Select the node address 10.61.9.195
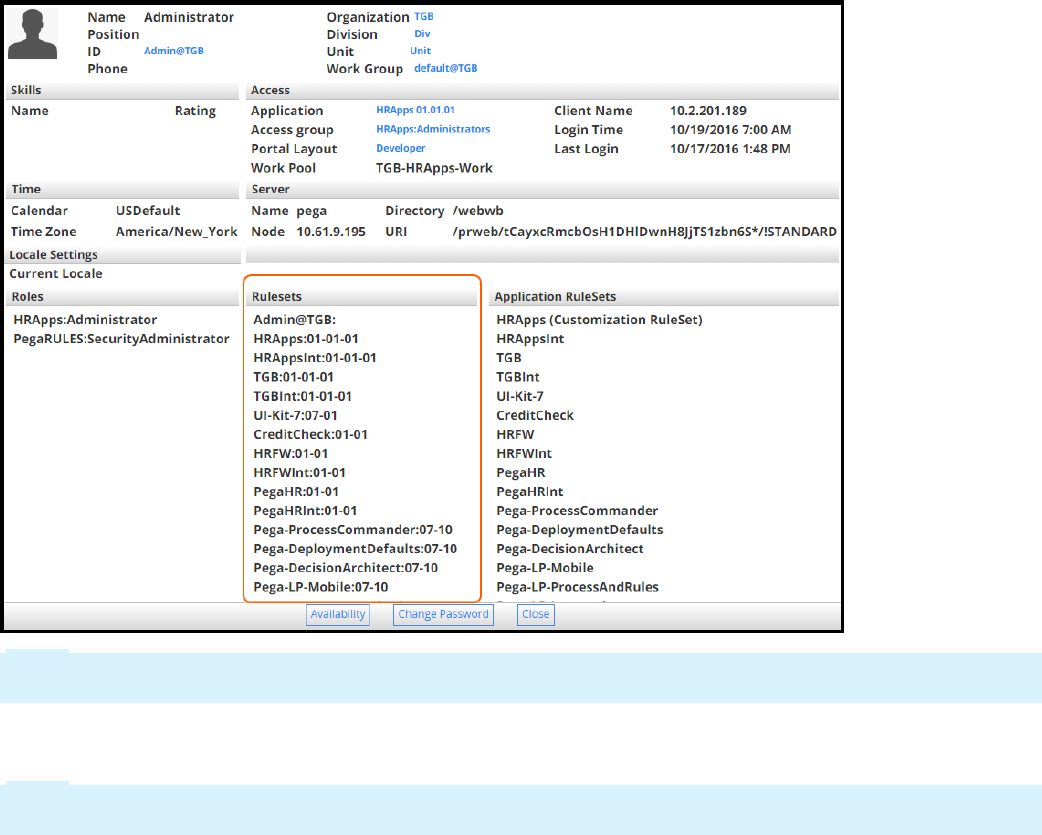Image resolution: width=1042 pixels, height=835 pixels. pos(331,232)
